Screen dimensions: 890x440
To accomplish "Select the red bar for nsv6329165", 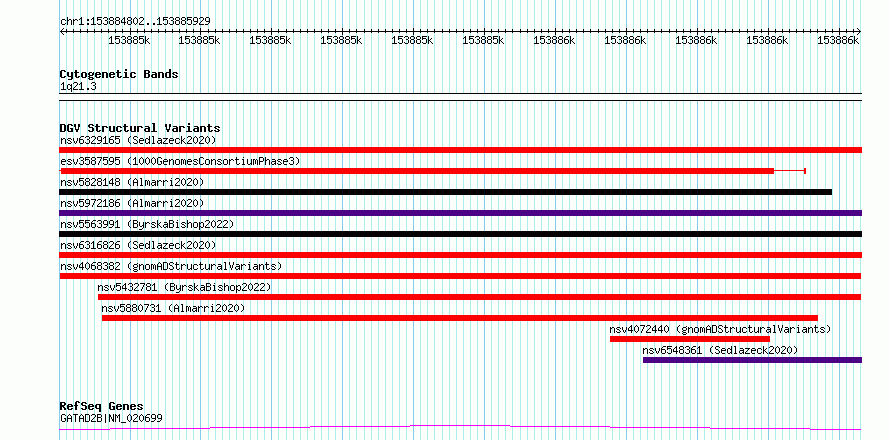I will pos(460,150).
